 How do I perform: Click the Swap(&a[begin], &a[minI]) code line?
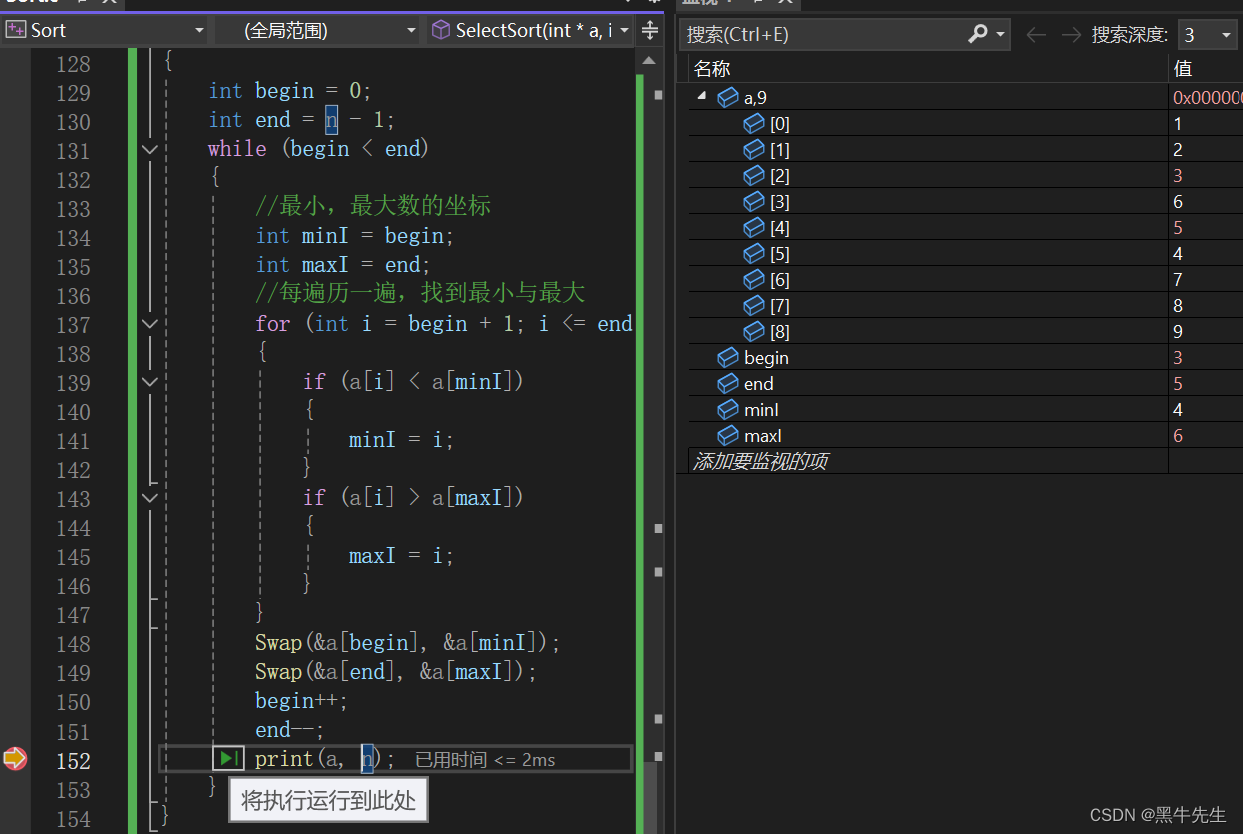408,643
